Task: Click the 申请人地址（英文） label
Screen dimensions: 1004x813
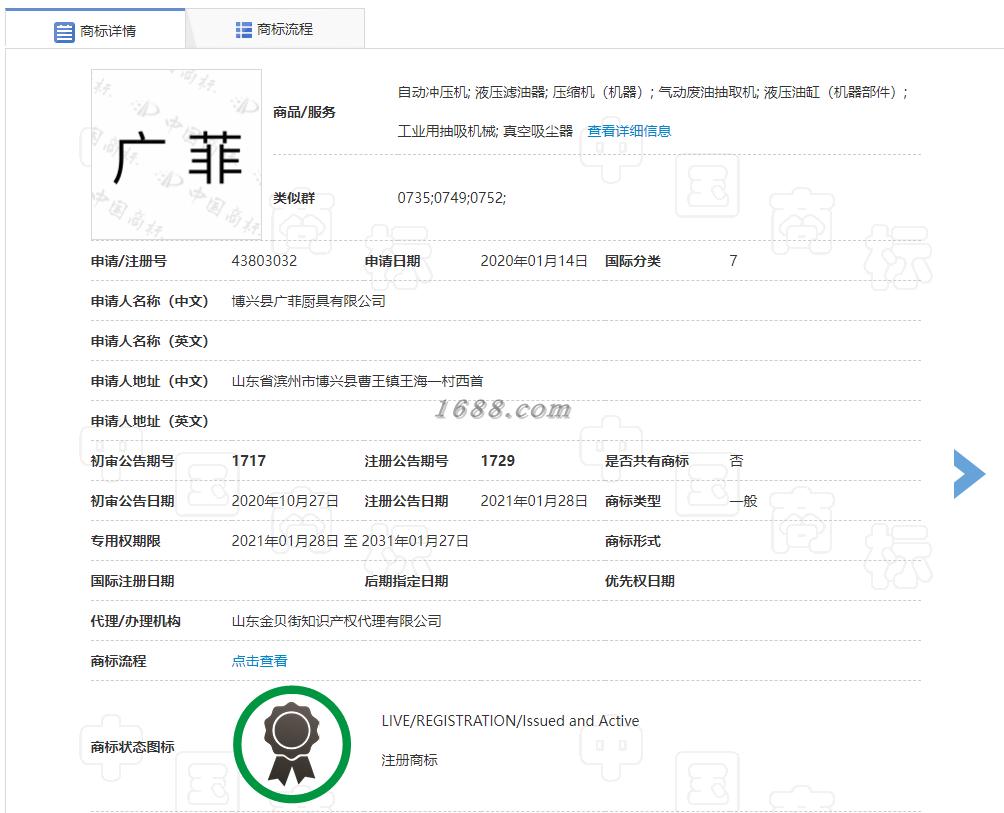Action: pyautogui.click(x=149, y=421)
